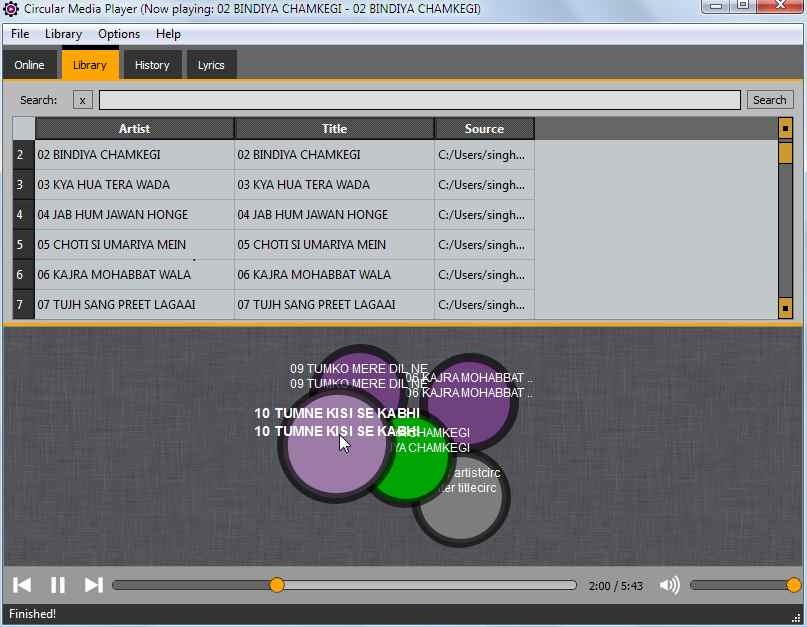Select artist cell 06 KAJRA MOHABBAT WALA

[134, 274]
